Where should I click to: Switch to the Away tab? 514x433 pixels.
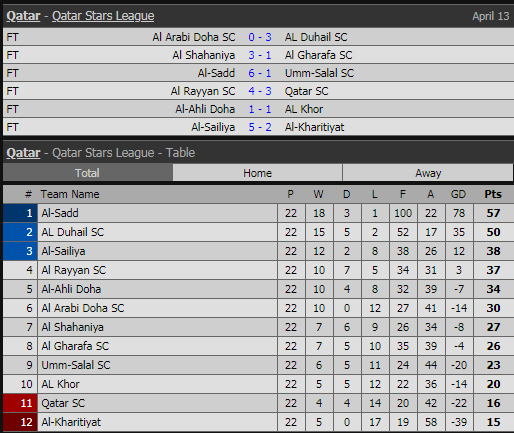[428, 173]
